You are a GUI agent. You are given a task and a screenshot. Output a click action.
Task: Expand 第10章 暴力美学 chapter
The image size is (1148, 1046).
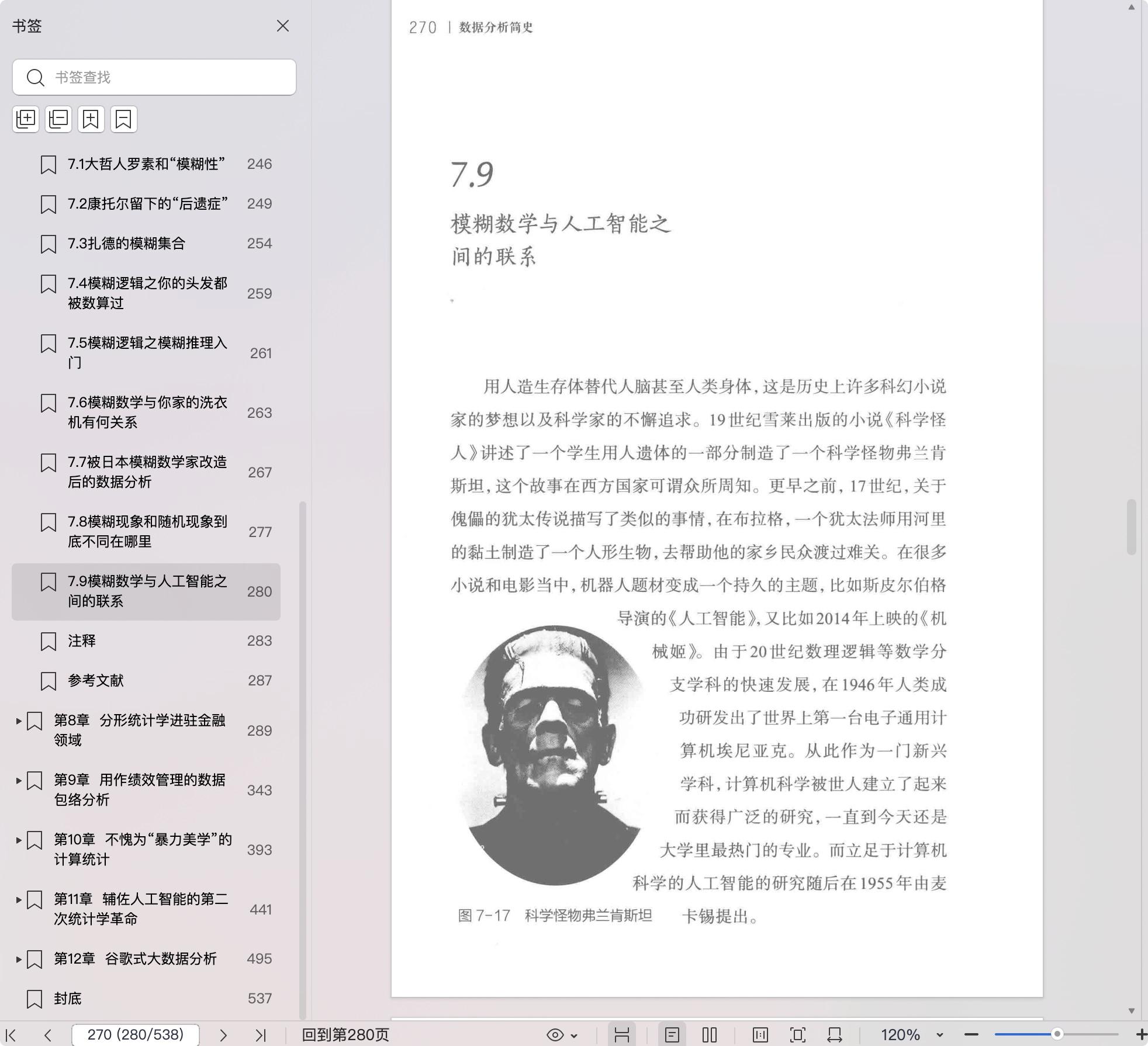point(19,840)
